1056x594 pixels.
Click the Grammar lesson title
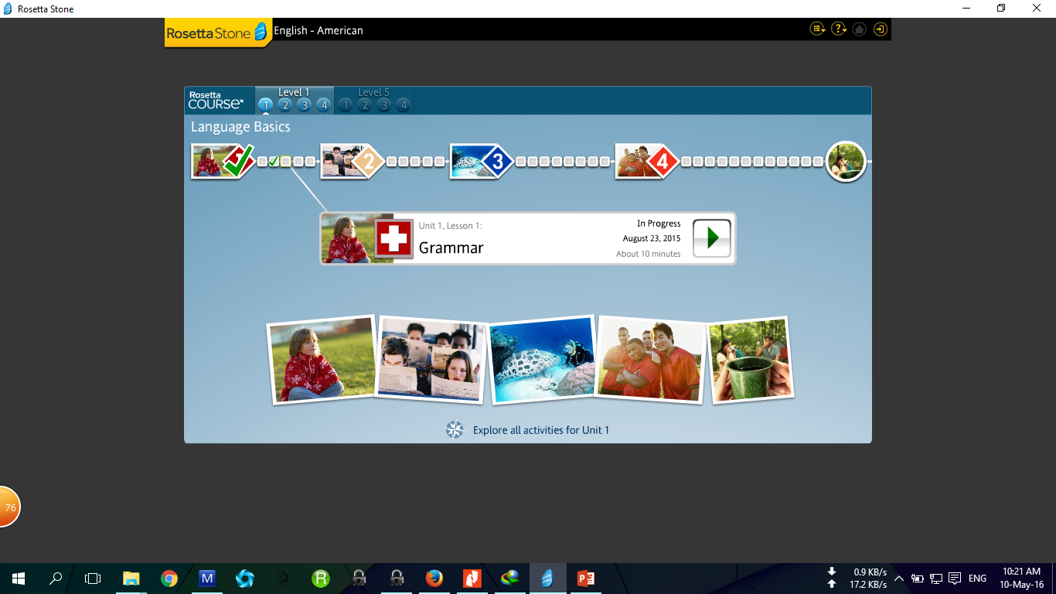coord(451,248)
